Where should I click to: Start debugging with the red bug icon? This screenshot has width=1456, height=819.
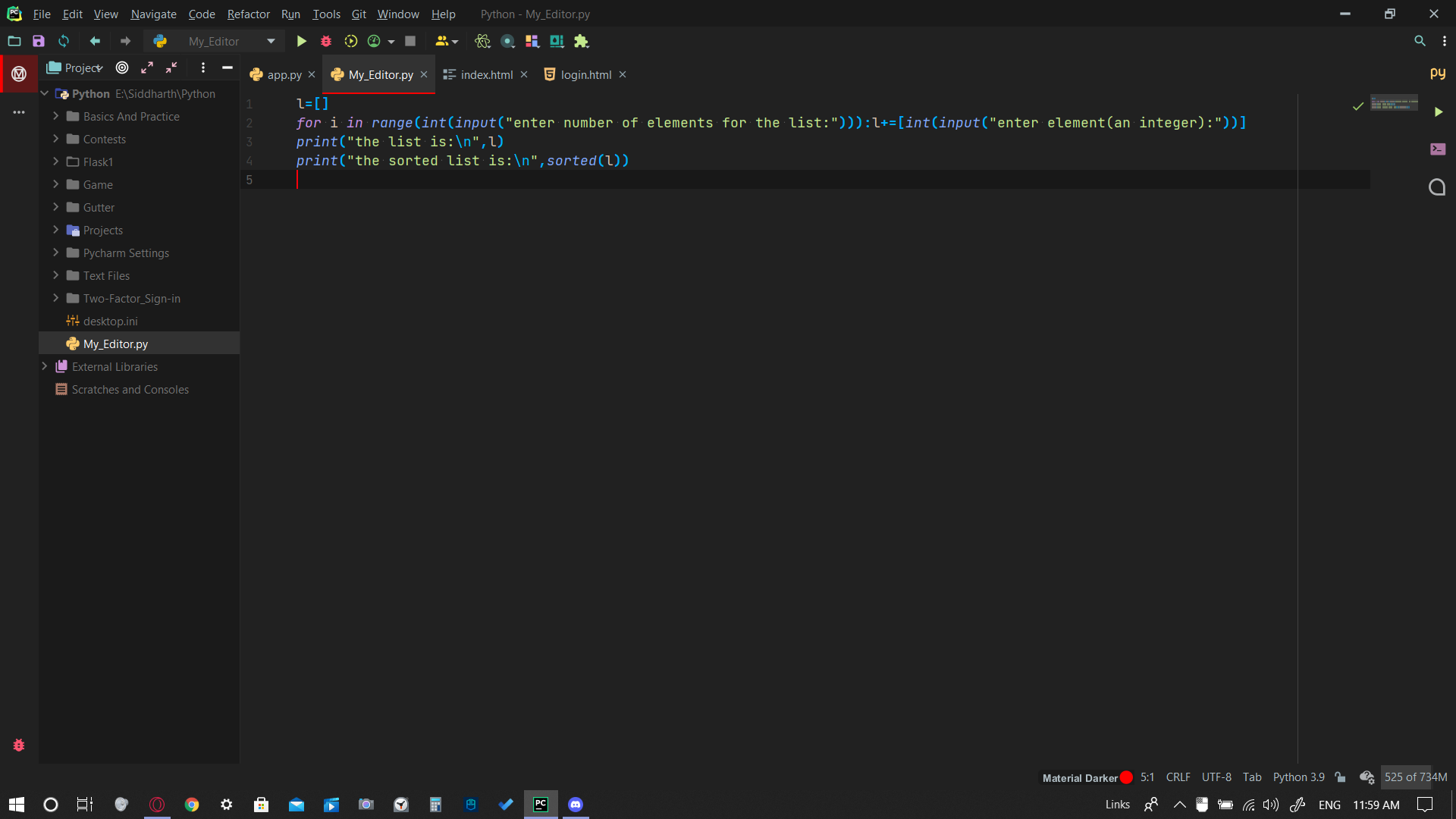pos(326,41)
